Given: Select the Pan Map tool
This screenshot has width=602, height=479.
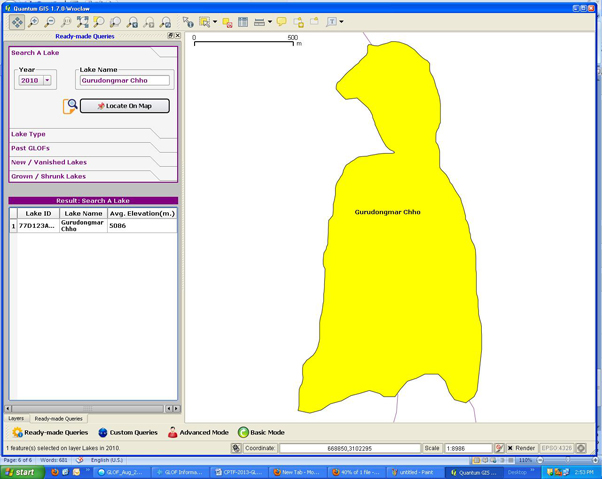Looking at the screenshot, I should click(x=17, y=22).
